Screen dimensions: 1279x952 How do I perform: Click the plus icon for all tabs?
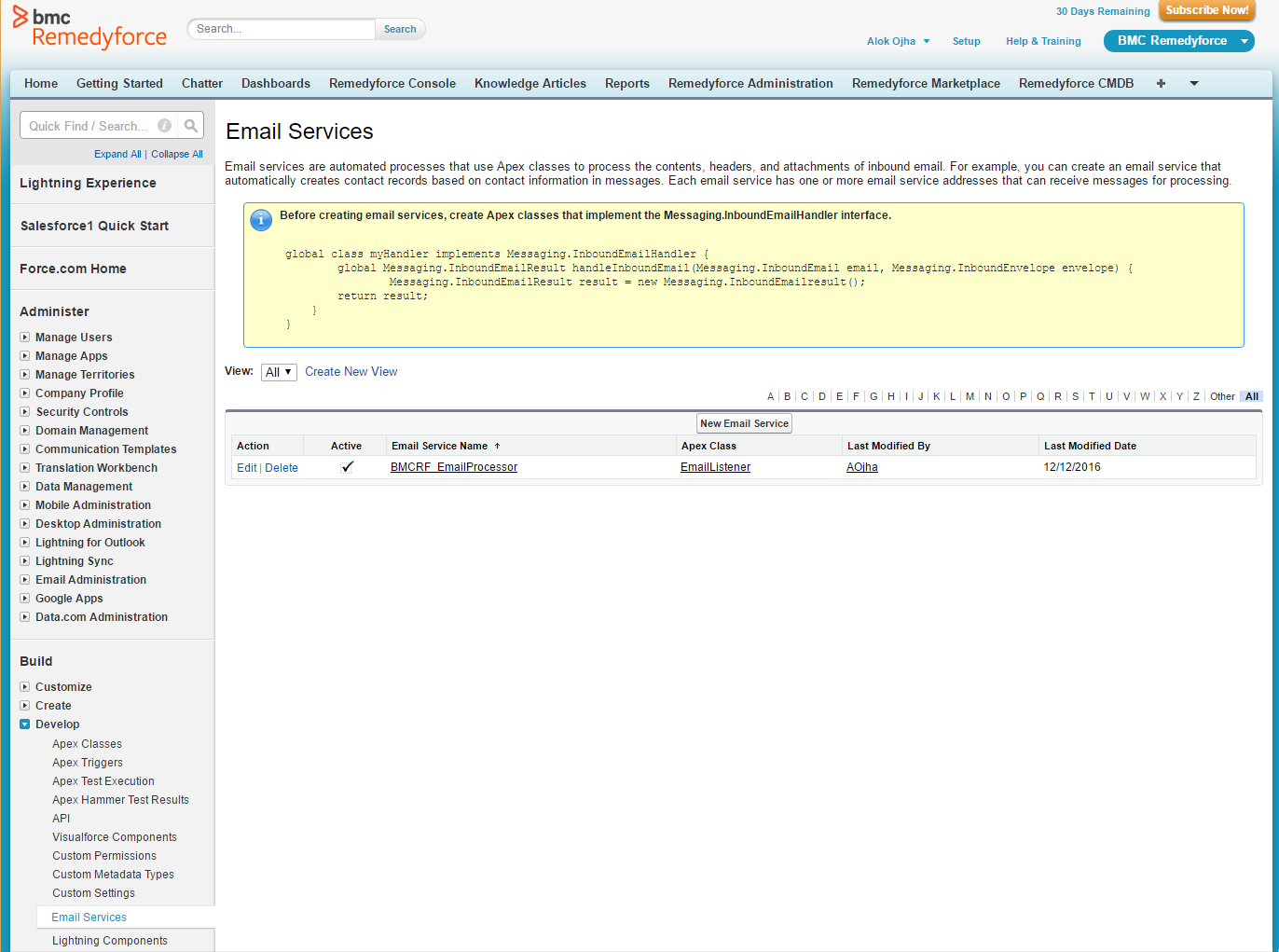click(1161, 84)
